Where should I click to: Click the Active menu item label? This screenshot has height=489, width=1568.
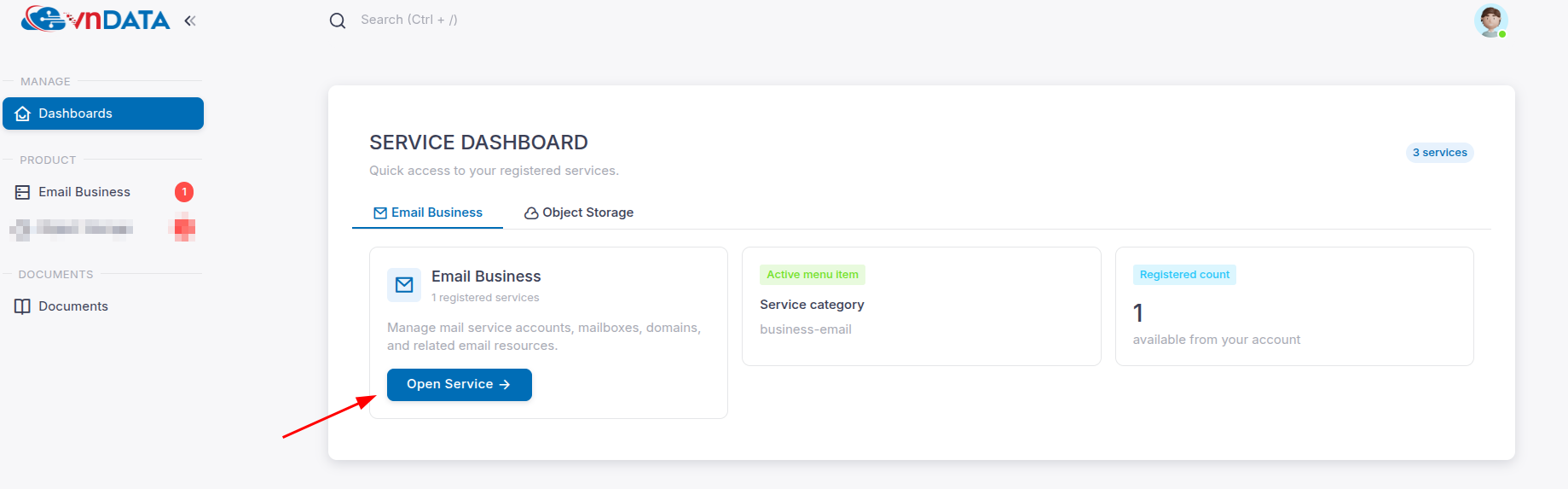click(813, 275)
